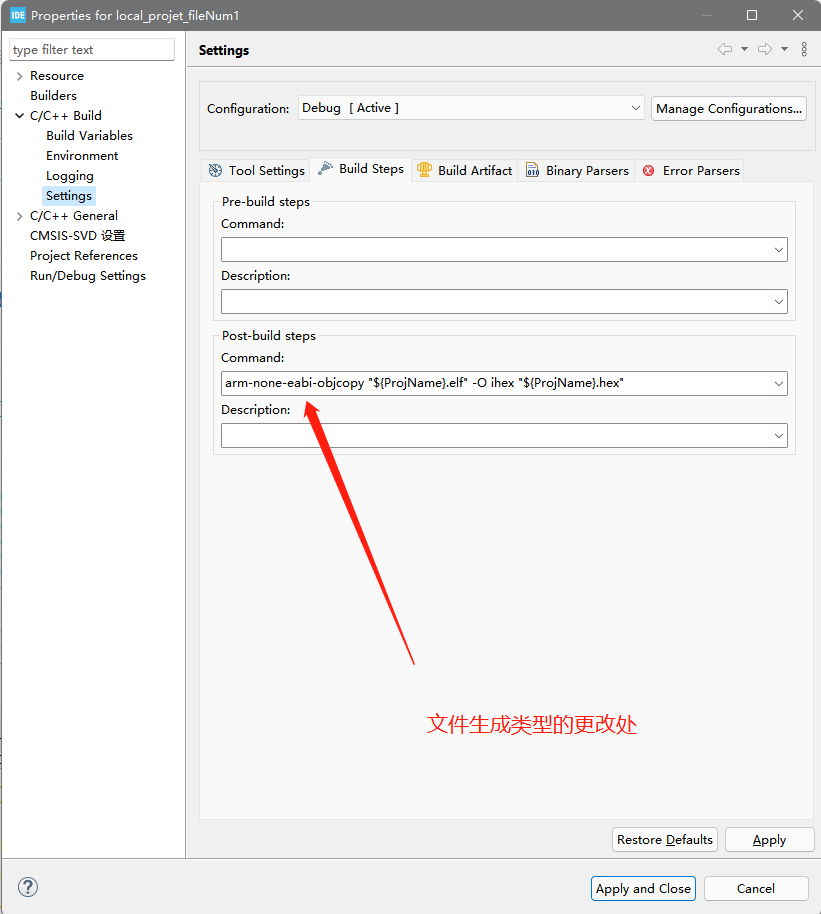Click the help question mark icon
The height and width of the screenshot is (914, 821).
click(x=28, y=887)
